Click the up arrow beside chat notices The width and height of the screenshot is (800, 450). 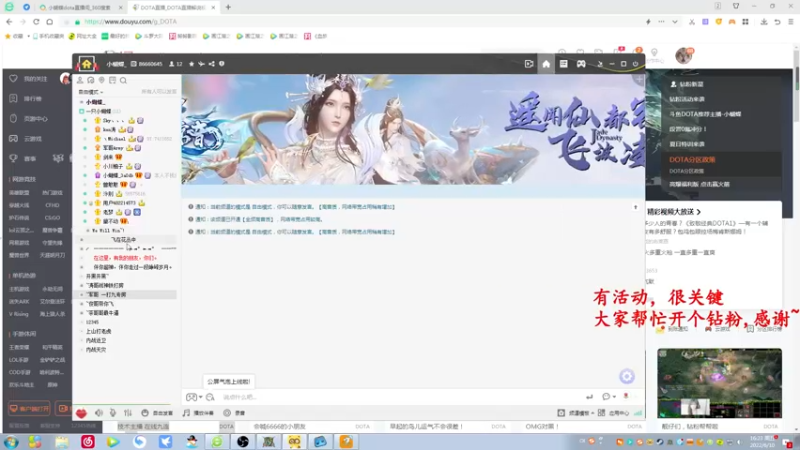(636, 207)
